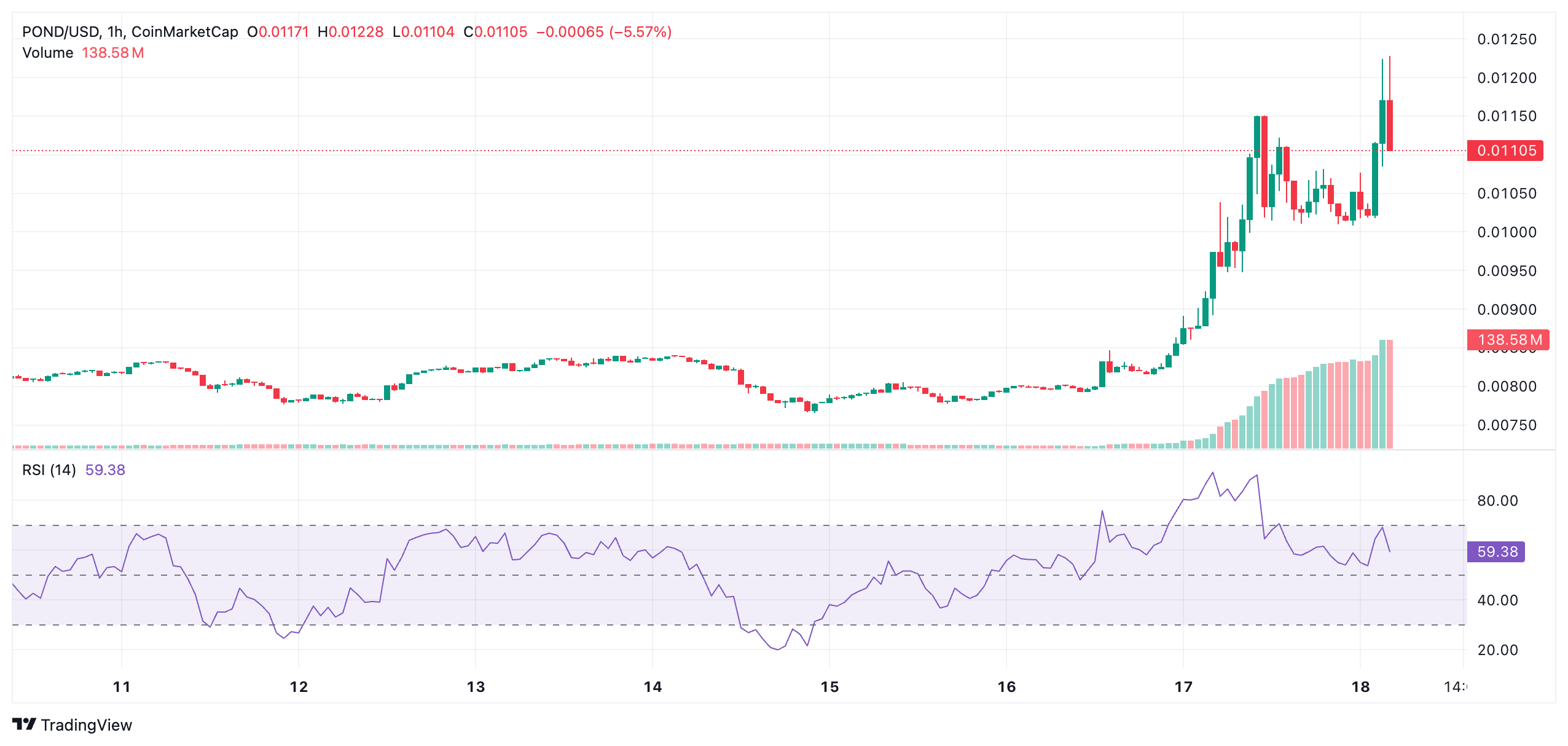The image size is (1568, 746).
Task: Select the date 17 on the time axis
Action: pyautogui.click(x=1183, y=687)
